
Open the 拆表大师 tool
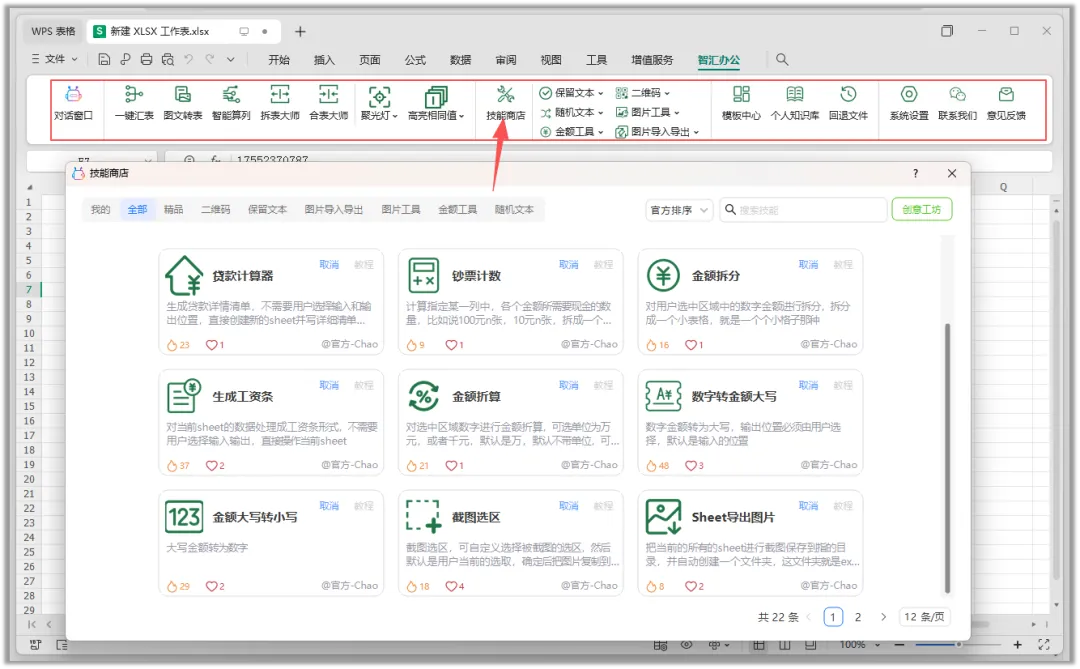click(280, 103)
